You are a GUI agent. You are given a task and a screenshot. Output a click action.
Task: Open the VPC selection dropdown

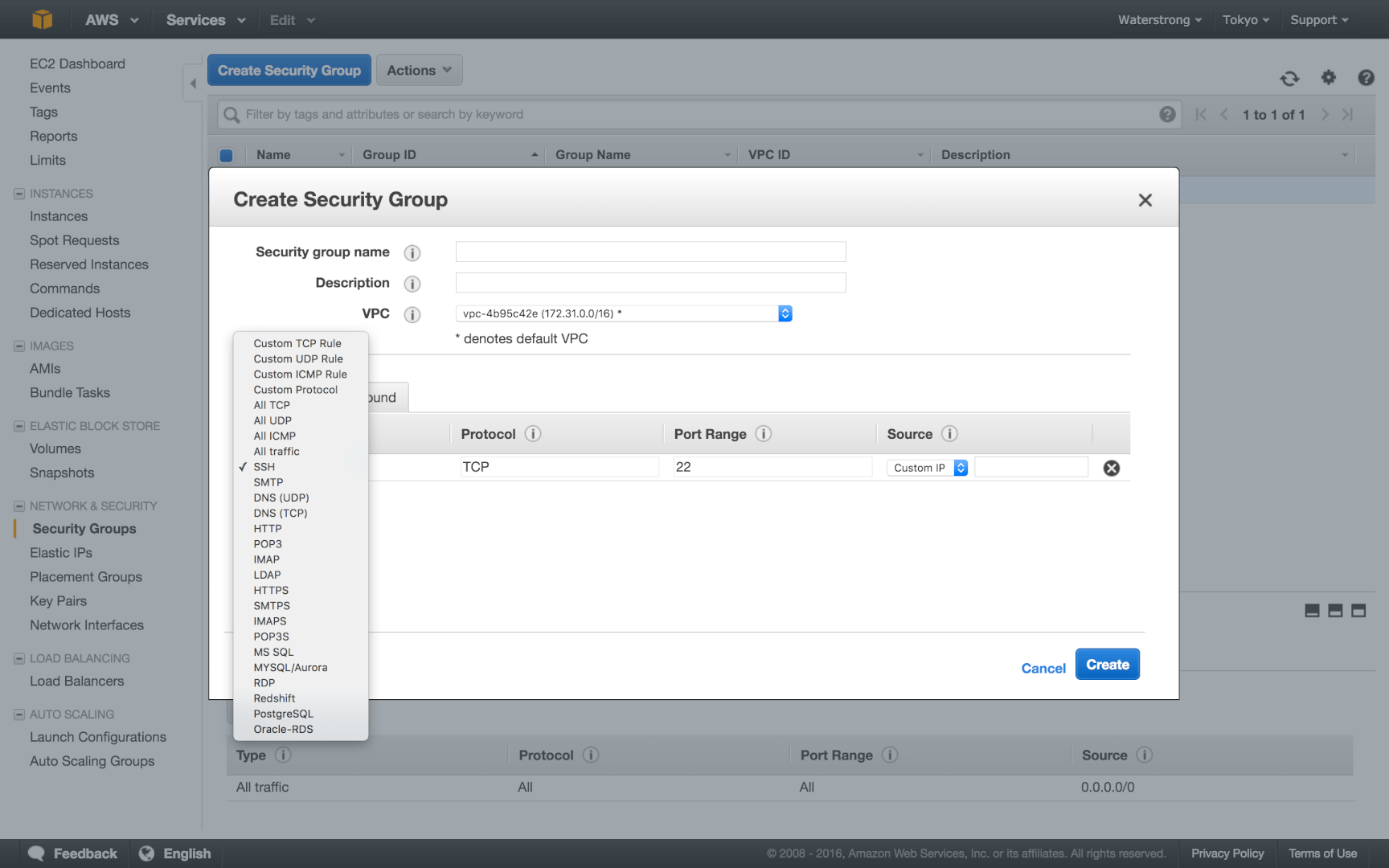(x=624, y=313)
